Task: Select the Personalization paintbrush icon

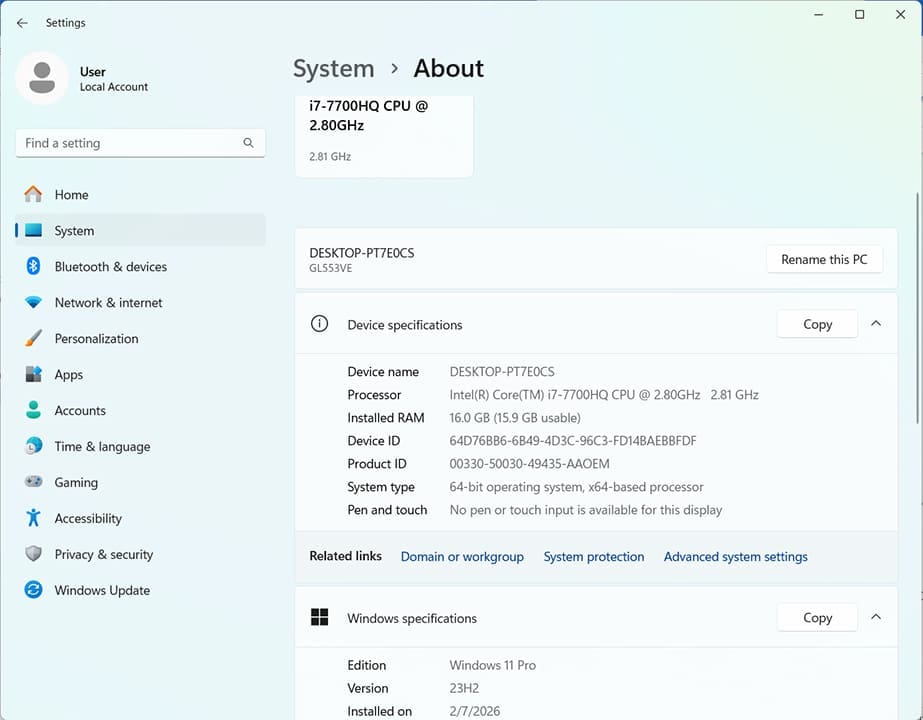Action: tap(34, 338)
